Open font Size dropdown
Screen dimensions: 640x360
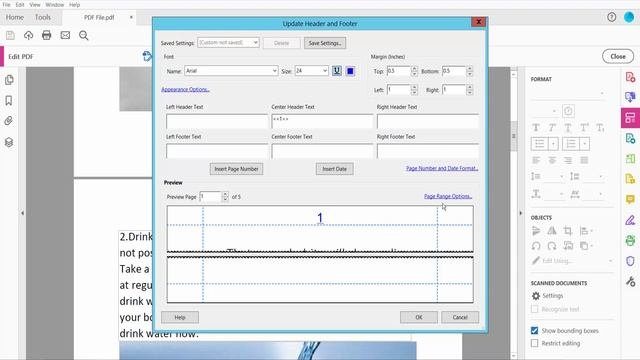click(x=311, y=71)
